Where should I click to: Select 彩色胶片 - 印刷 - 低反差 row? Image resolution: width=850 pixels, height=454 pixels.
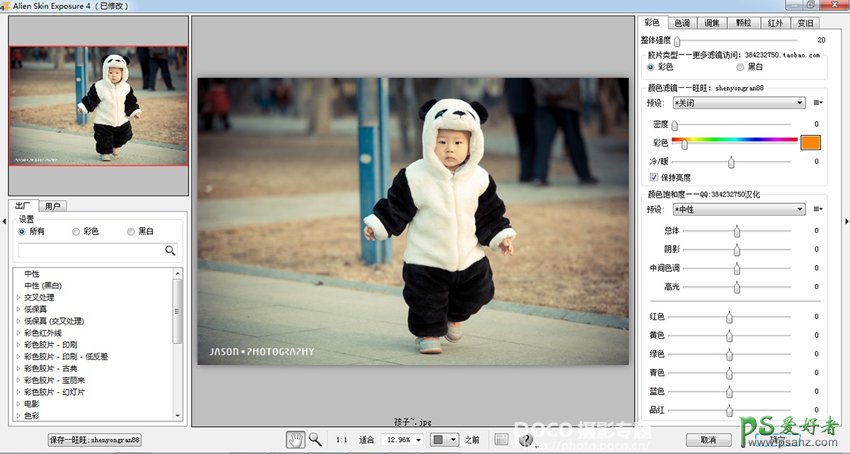(66, 357)
